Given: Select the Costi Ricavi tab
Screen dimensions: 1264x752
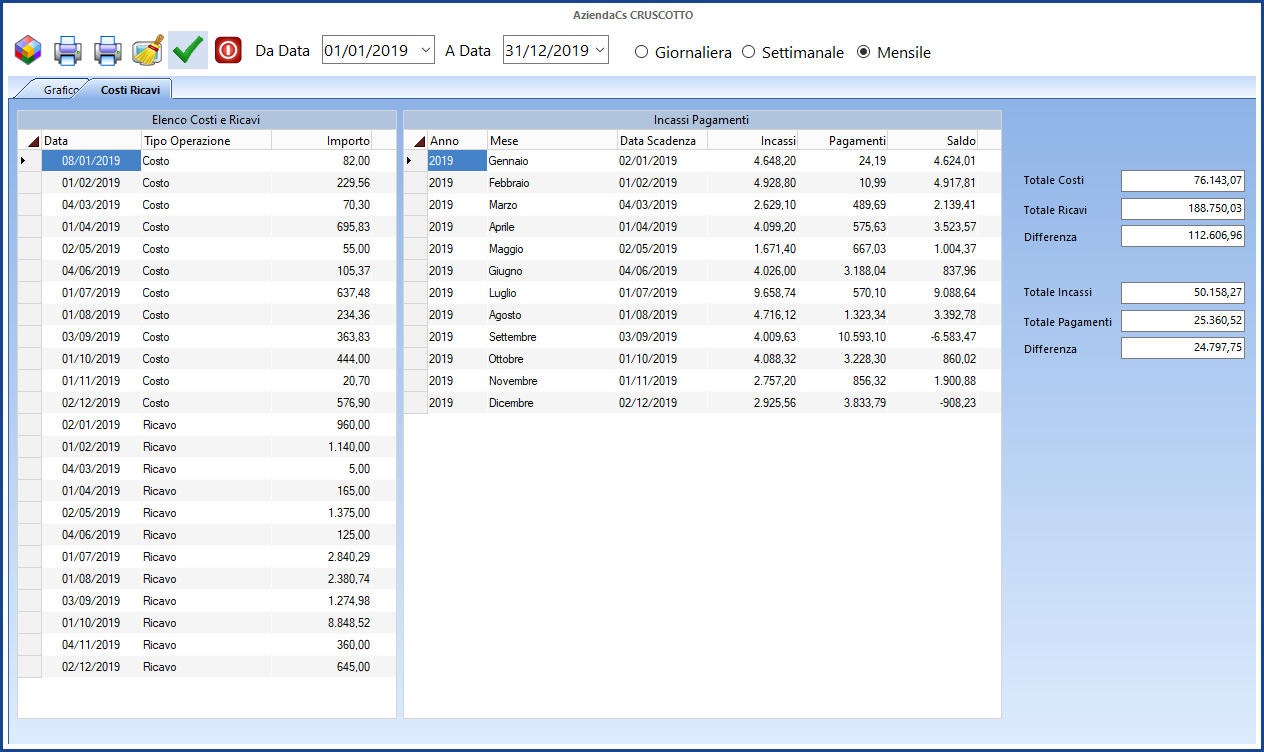Looking at the screenshot, I should pos(130,90).
